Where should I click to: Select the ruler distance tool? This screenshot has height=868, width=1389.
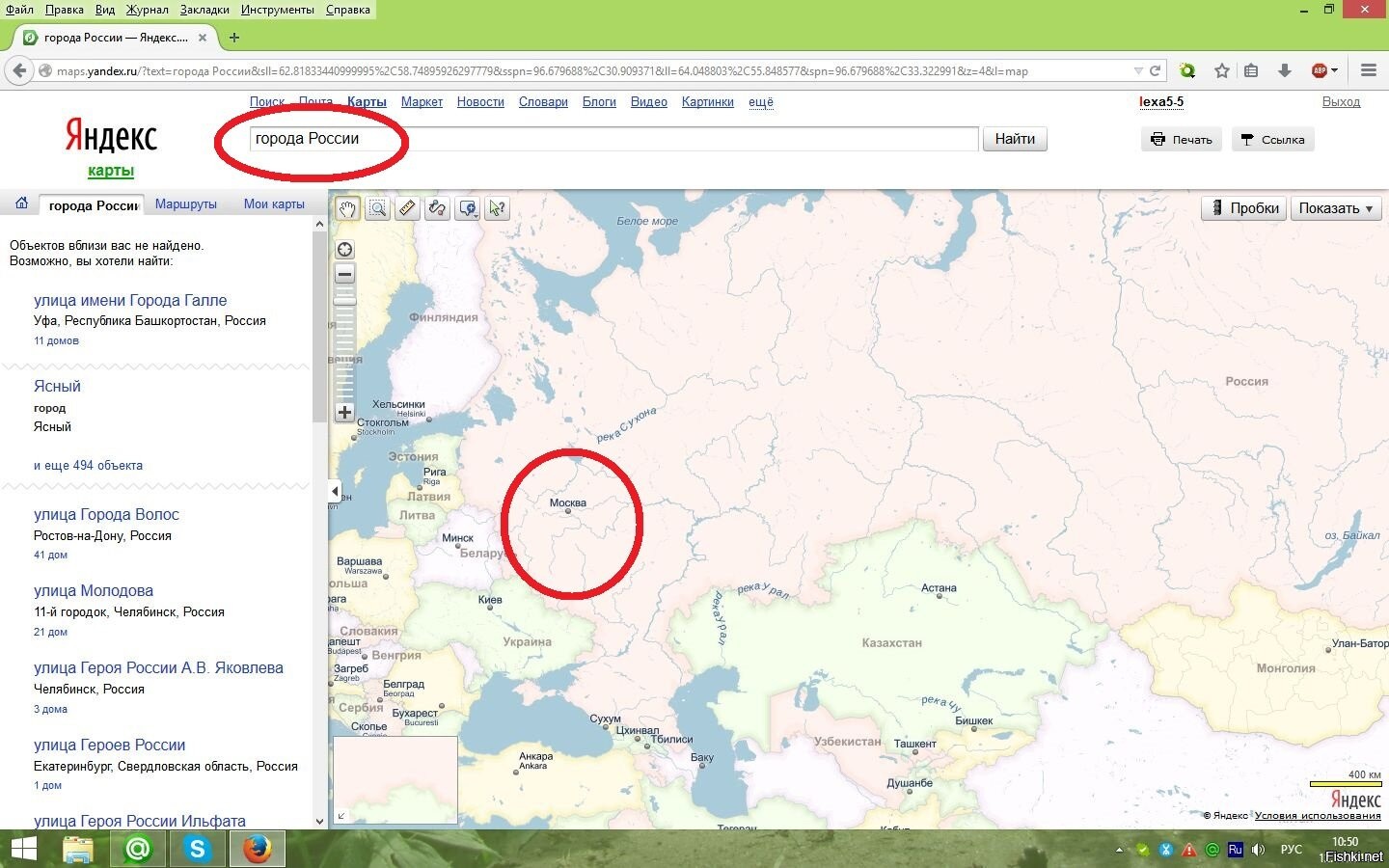407,208
